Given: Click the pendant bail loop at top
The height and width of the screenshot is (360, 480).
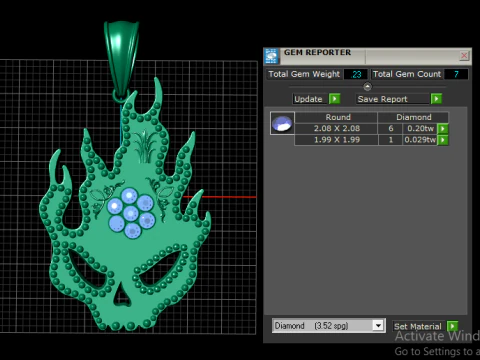Looking at the screenshot, I should [x=121, y=60].
